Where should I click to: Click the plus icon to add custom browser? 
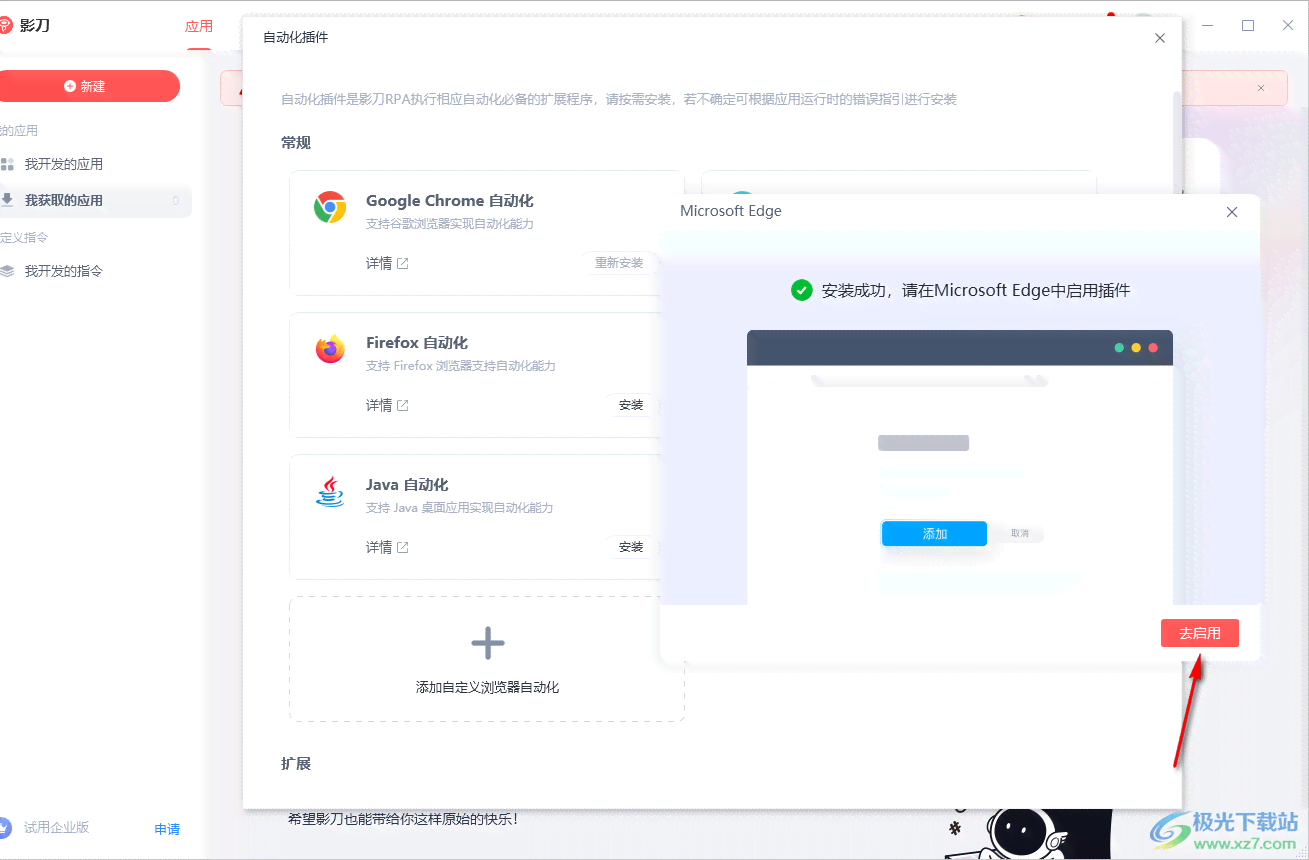point(487,643)
